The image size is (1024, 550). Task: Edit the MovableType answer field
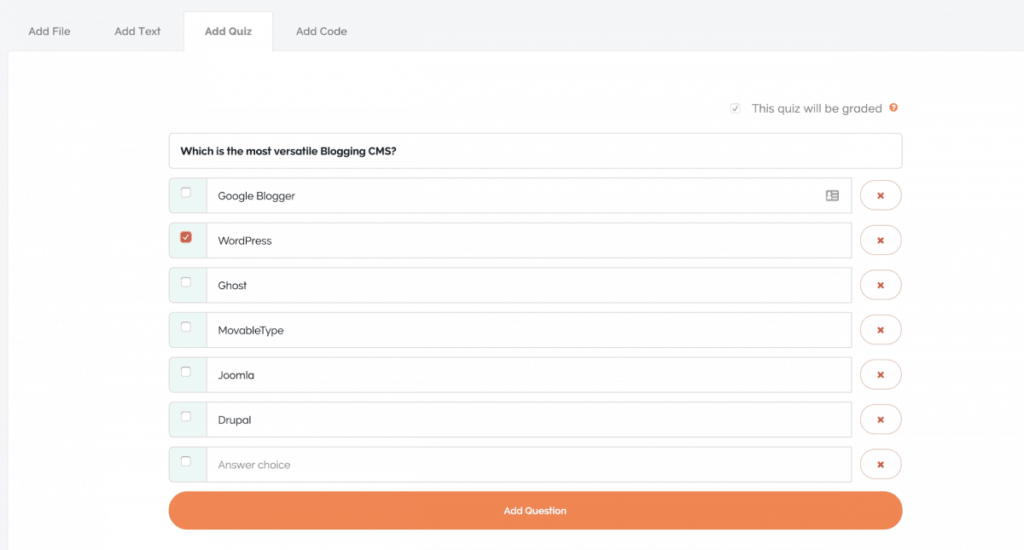click(529, 330)
